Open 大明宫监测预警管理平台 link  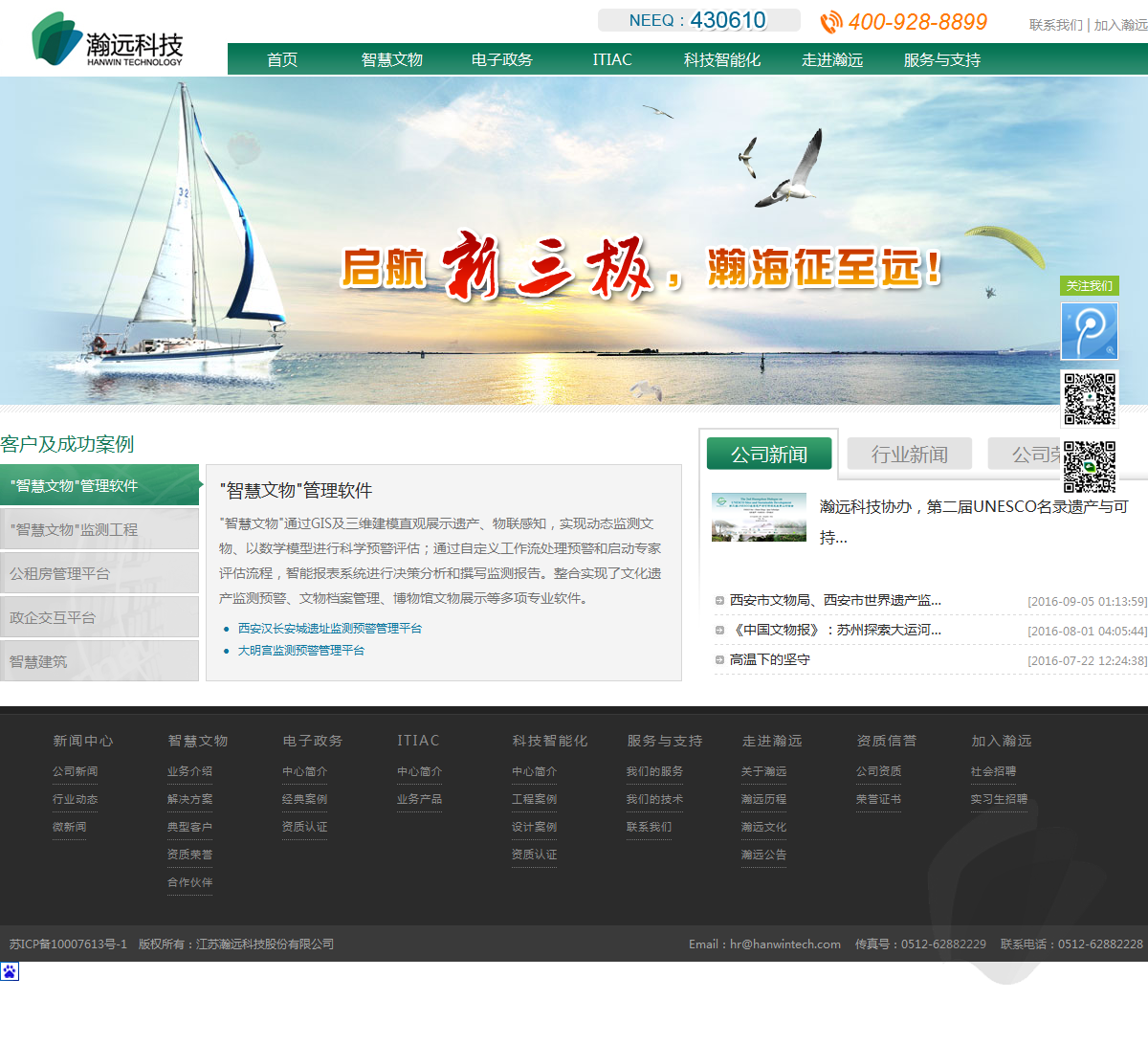click(301, 651)
